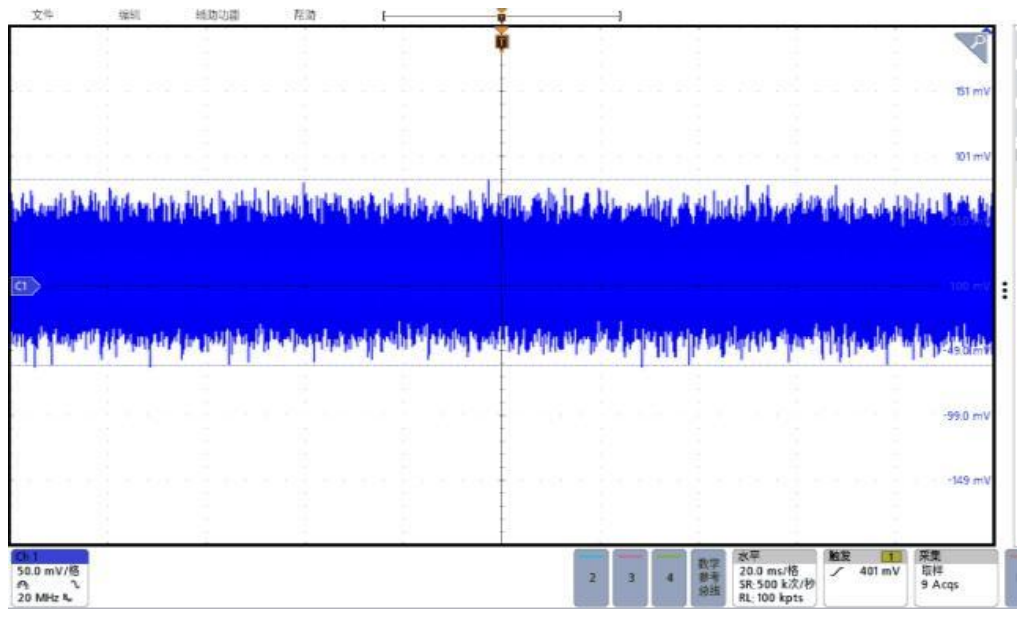Click the -149 mV vertical scale label
Image resolution: width=1025 pixels, height=617 pixels.
[x=969, y=480]
